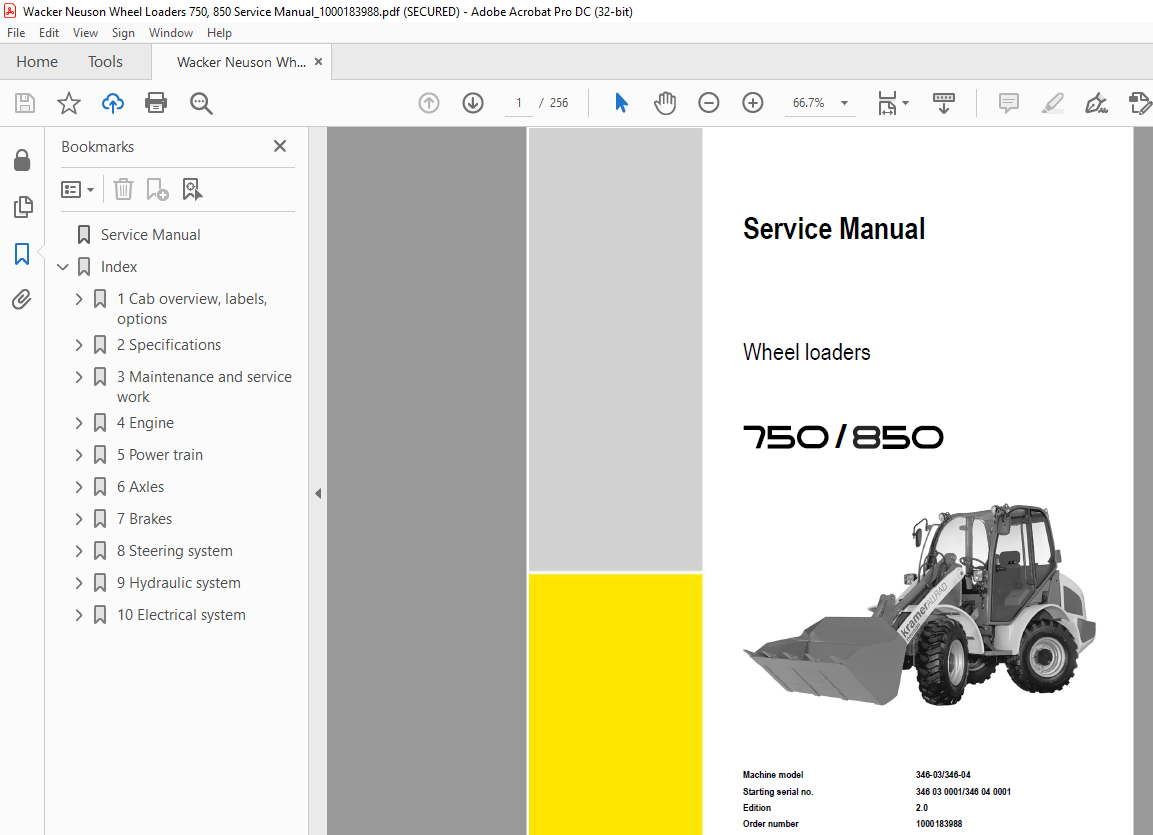This screenshot has width=1153, height=835.
Task: Open the zoom level dropdown
Action: coord(845,103)
